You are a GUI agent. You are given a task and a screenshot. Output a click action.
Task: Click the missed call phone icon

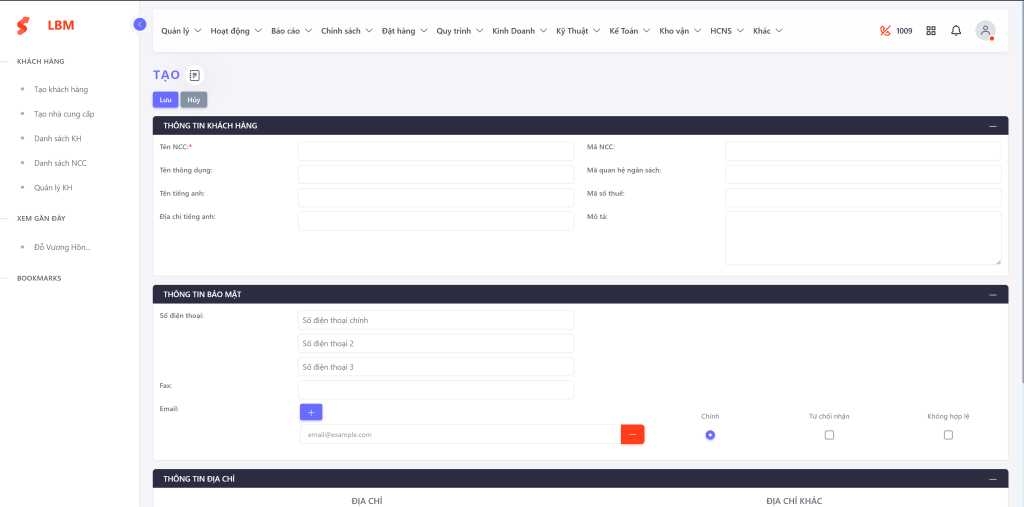point(885,31)
